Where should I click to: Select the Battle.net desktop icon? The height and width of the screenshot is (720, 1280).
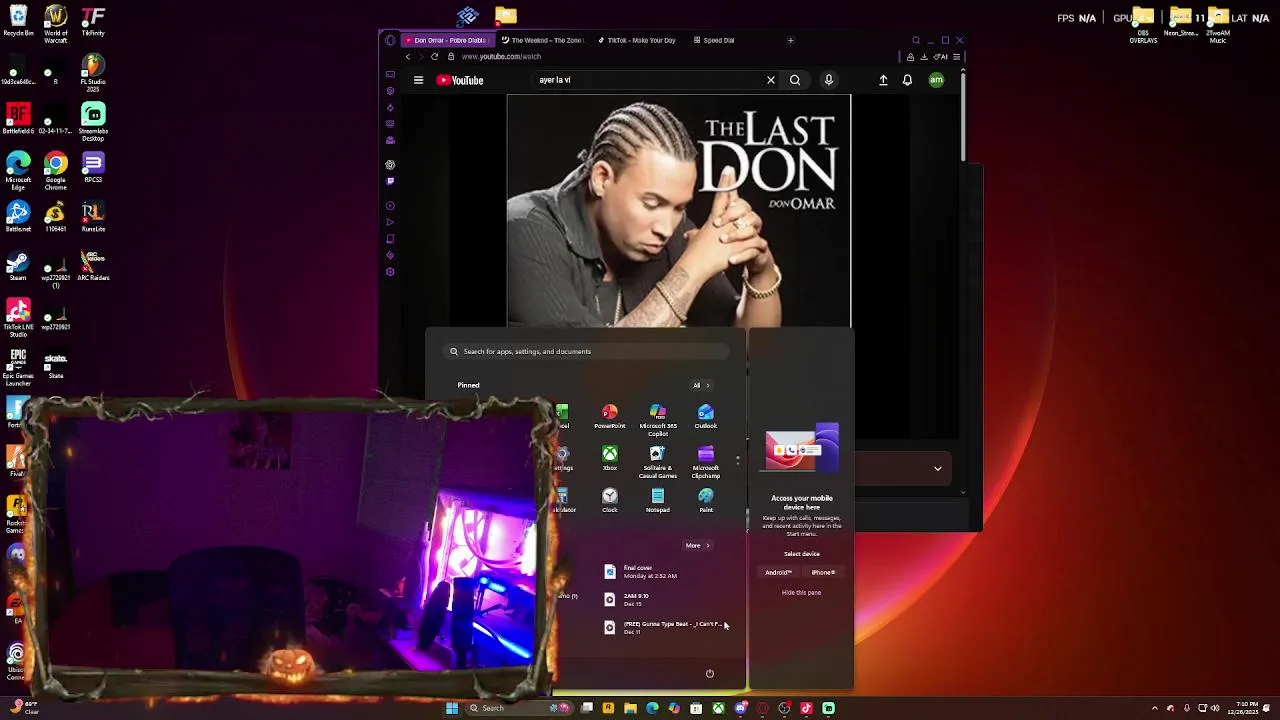pos(18,217)
